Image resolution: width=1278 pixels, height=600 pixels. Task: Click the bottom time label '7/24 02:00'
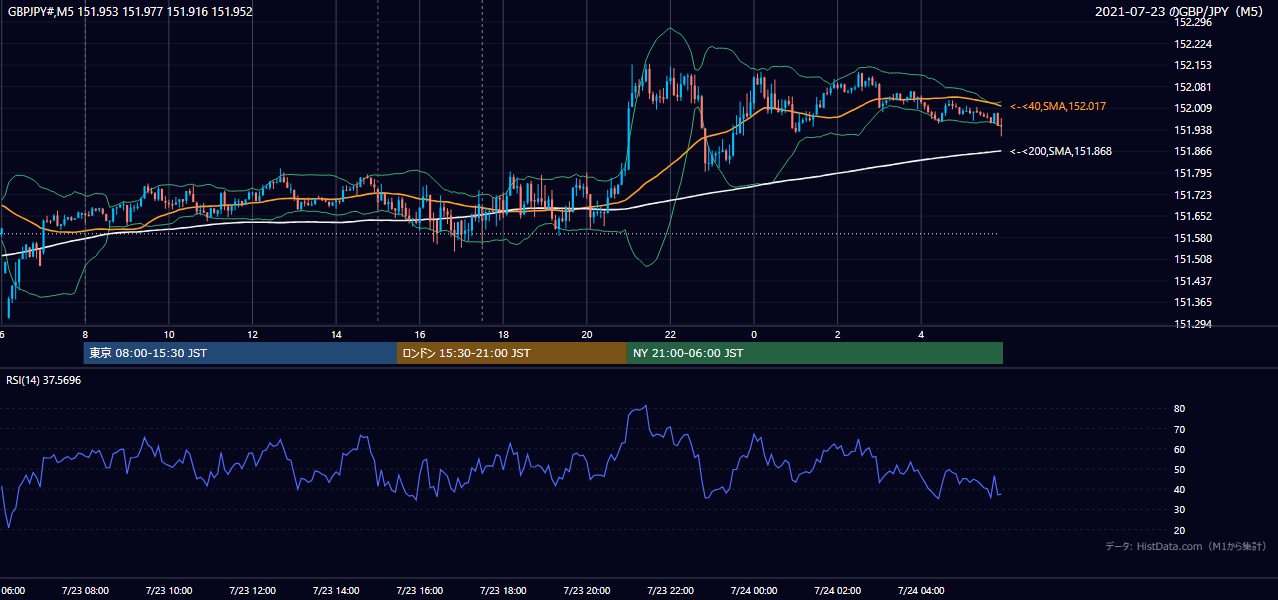point(837,591)
